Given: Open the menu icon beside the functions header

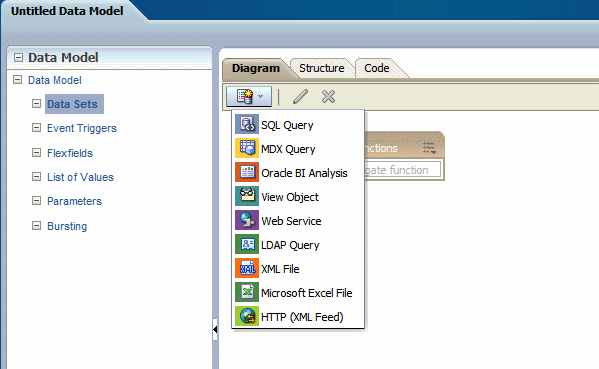Looking at the screenshot, I should [x=429, y=148].
